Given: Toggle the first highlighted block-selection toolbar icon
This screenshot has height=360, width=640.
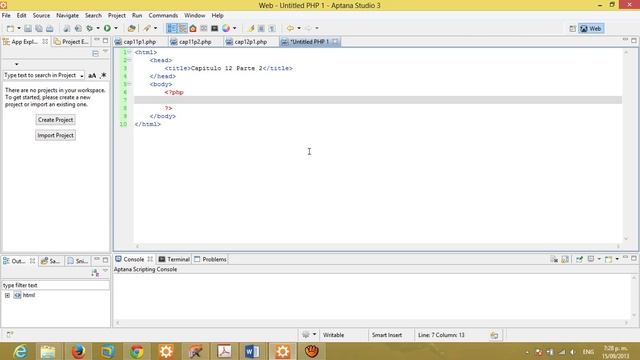Looking at the screenshot, I should (x=172, y=28).
